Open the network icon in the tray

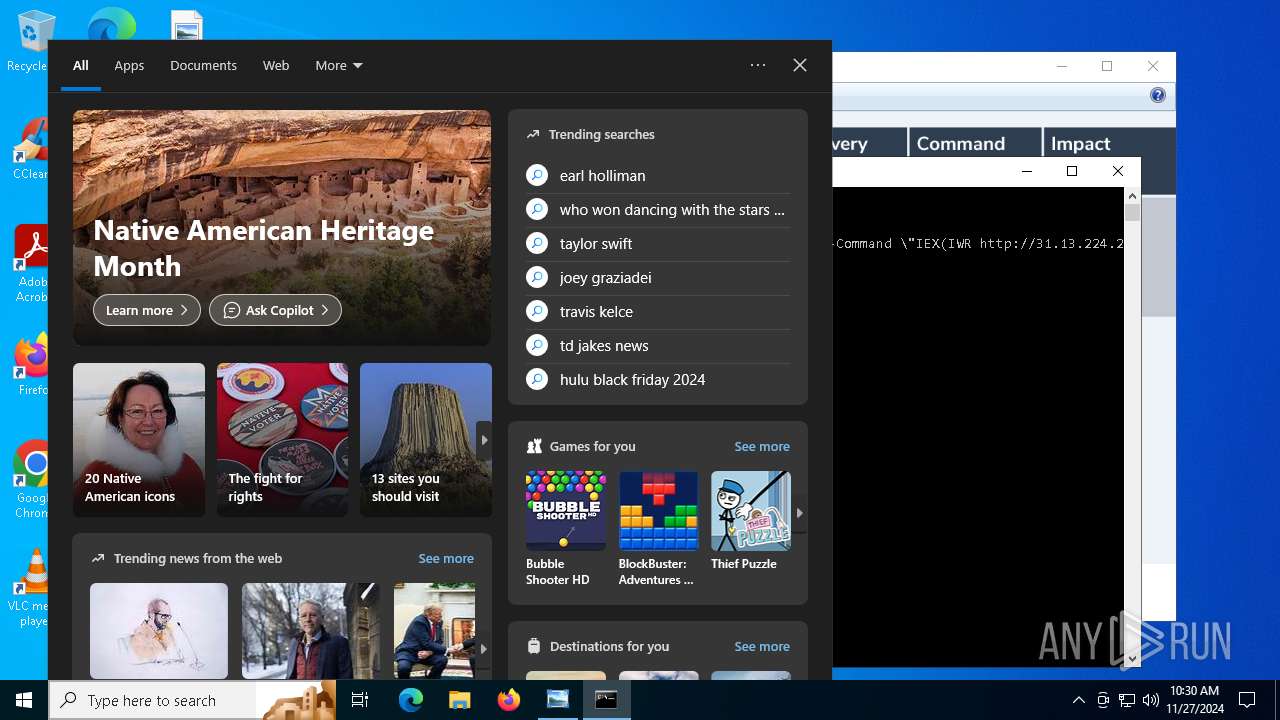(x=1127, y=700)
